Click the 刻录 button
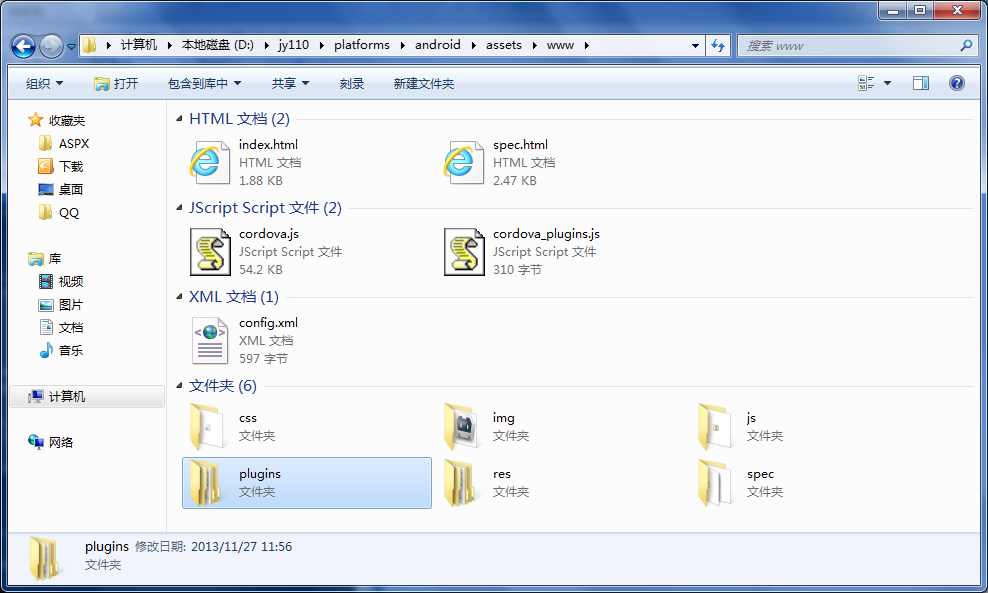 click(352, 83)
